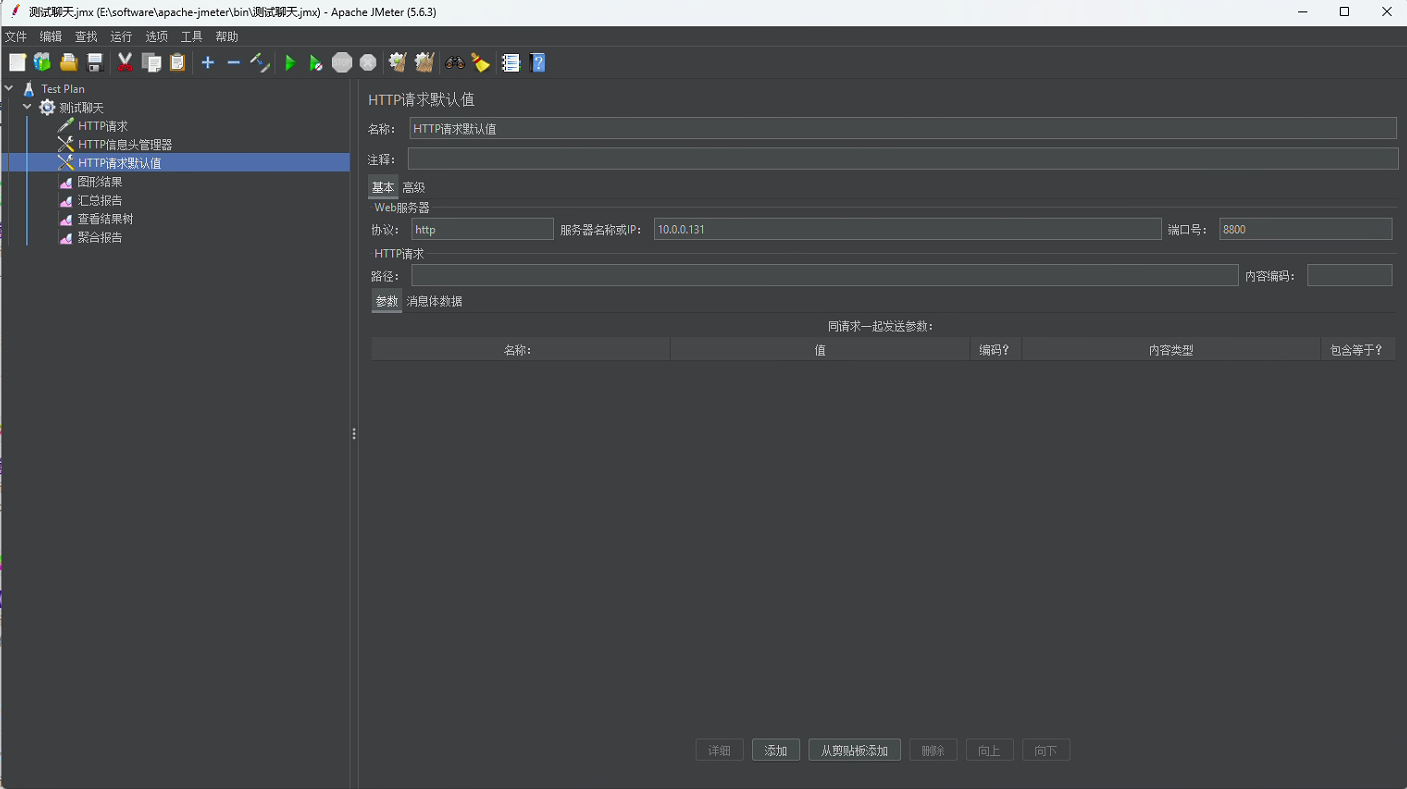Click the Cut scissors icon
Viewport: 1407px width, 789px height.
[125, 63]
